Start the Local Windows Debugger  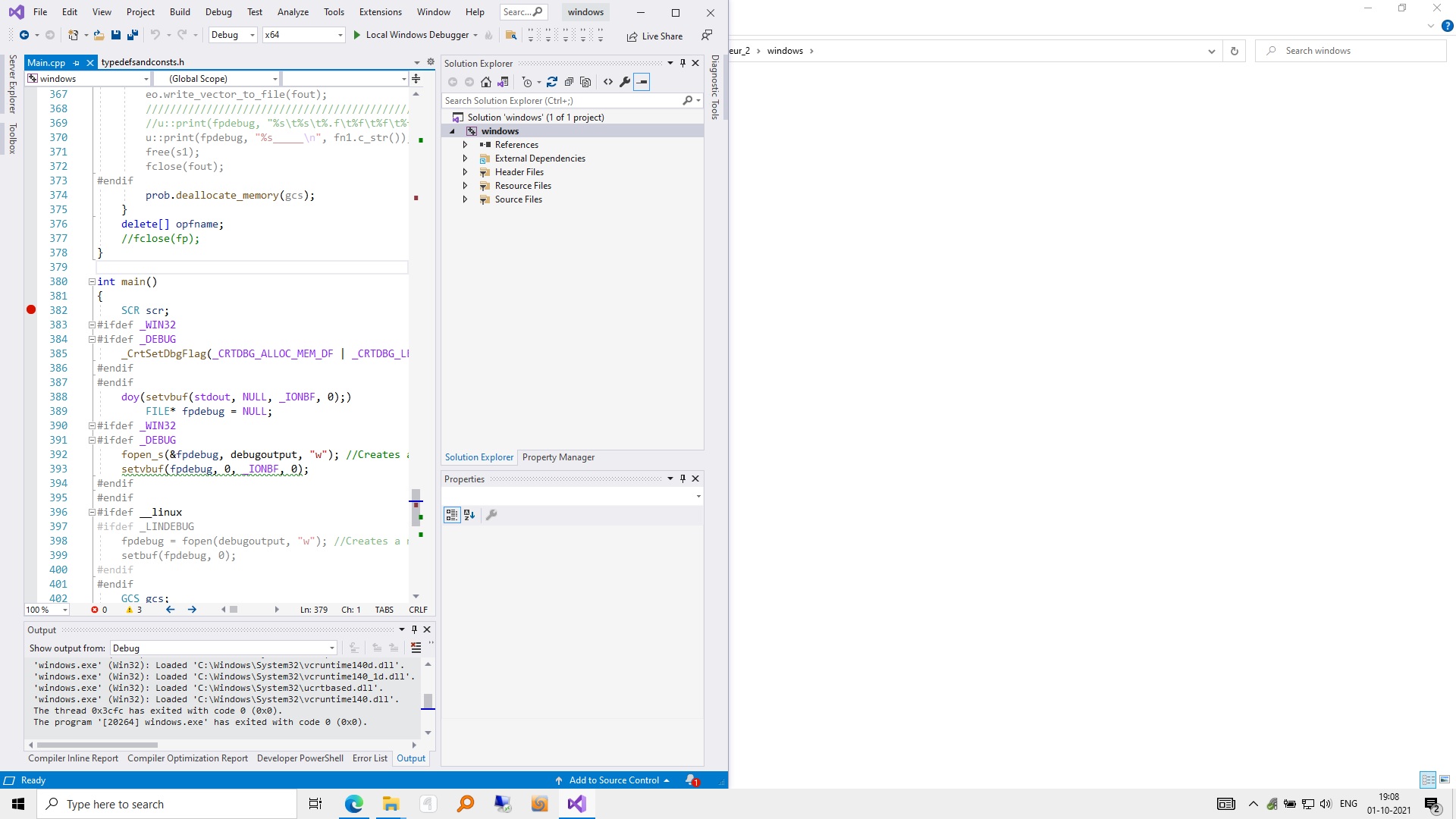412,35
